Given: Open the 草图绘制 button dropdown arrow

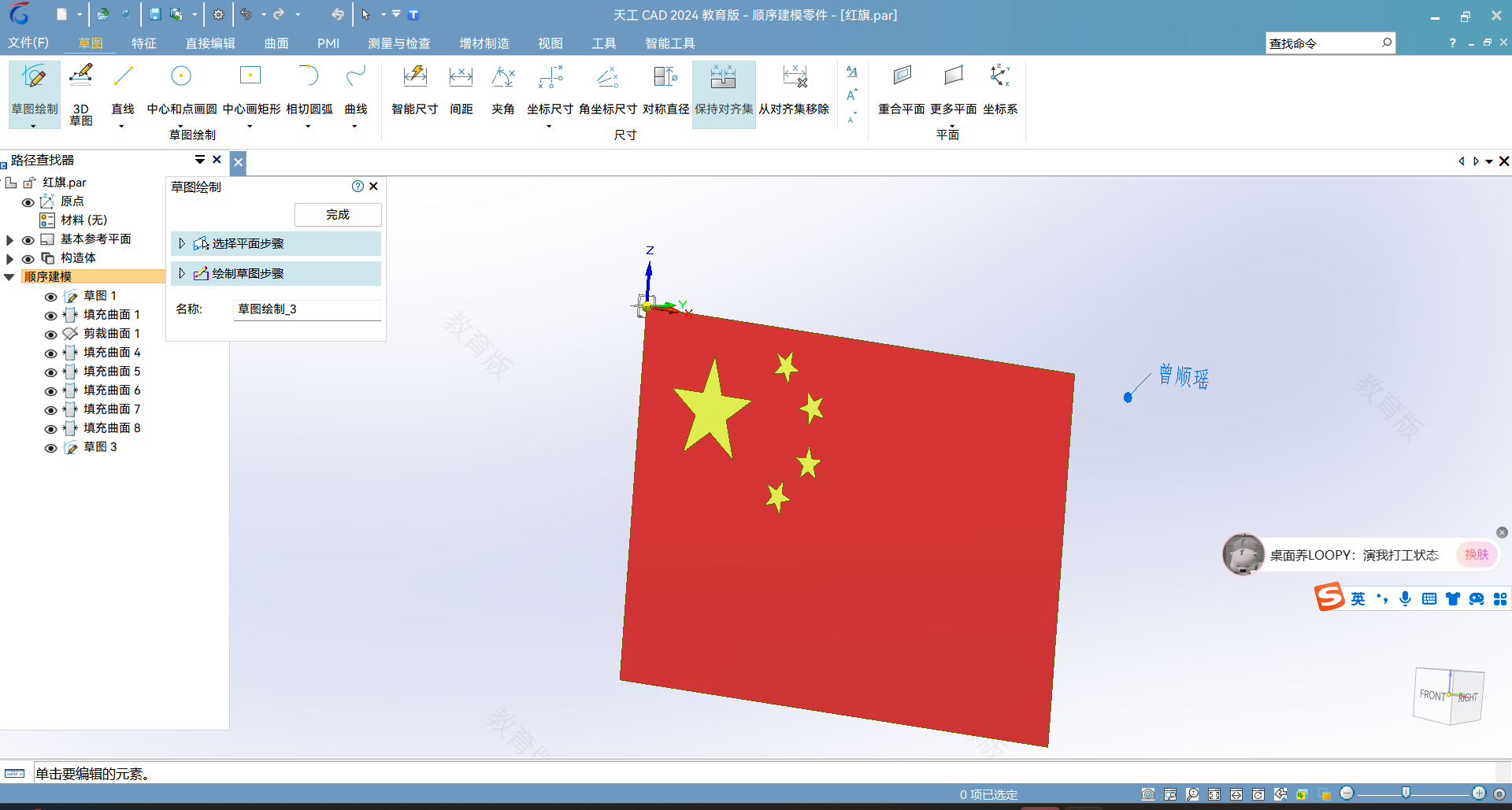Looking at the screenshot, I should coord(33,126).
